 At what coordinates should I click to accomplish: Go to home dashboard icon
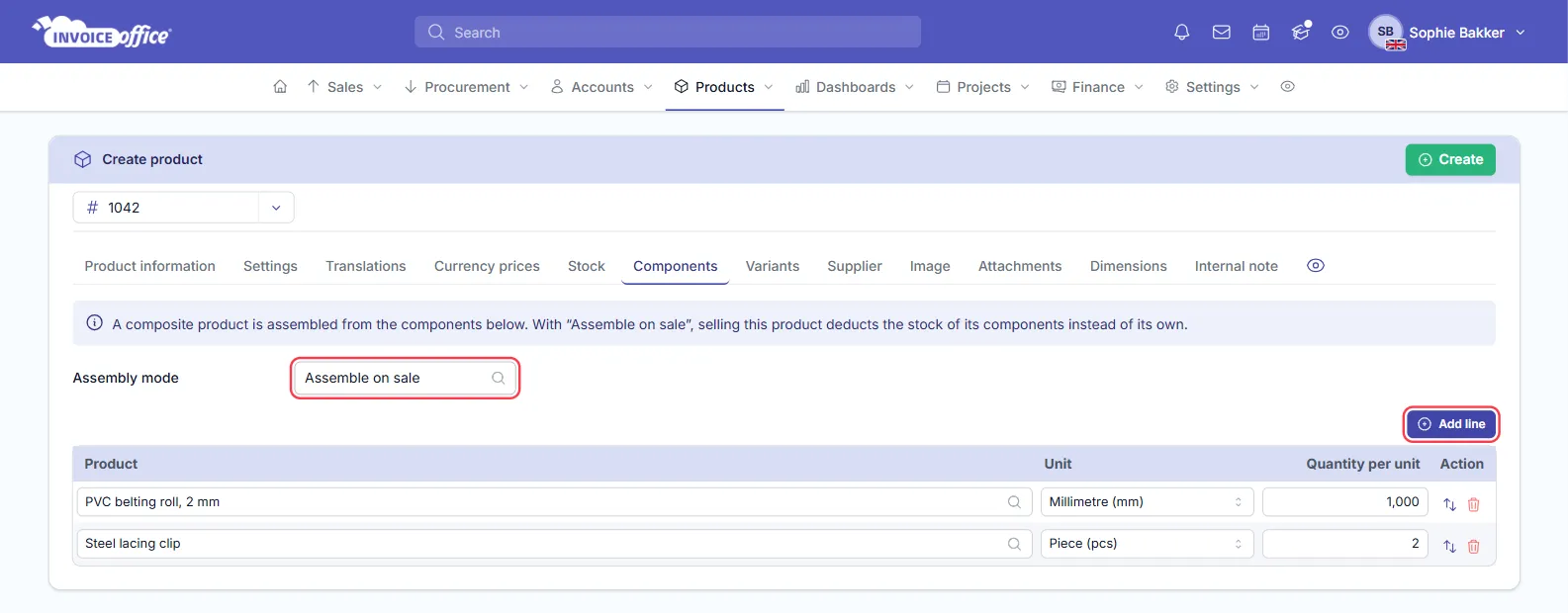[x=280, y=87]
